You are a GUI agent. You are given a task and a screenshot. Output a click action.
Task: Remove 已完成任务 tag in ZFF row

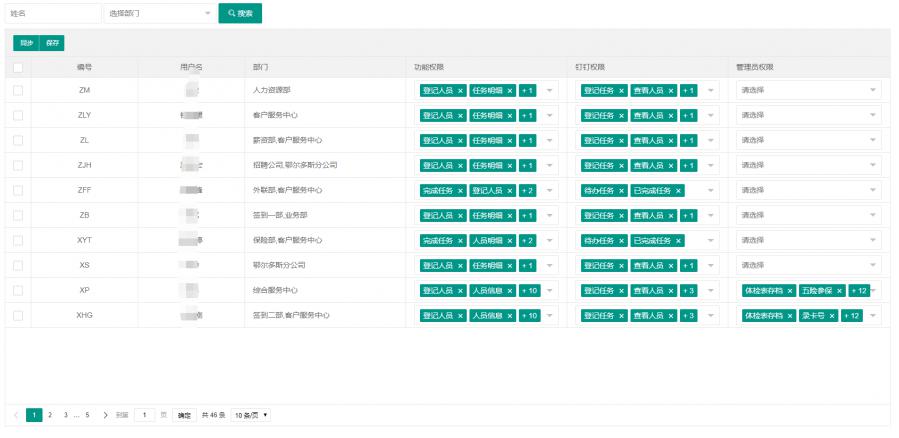click(x=679, y=190)
